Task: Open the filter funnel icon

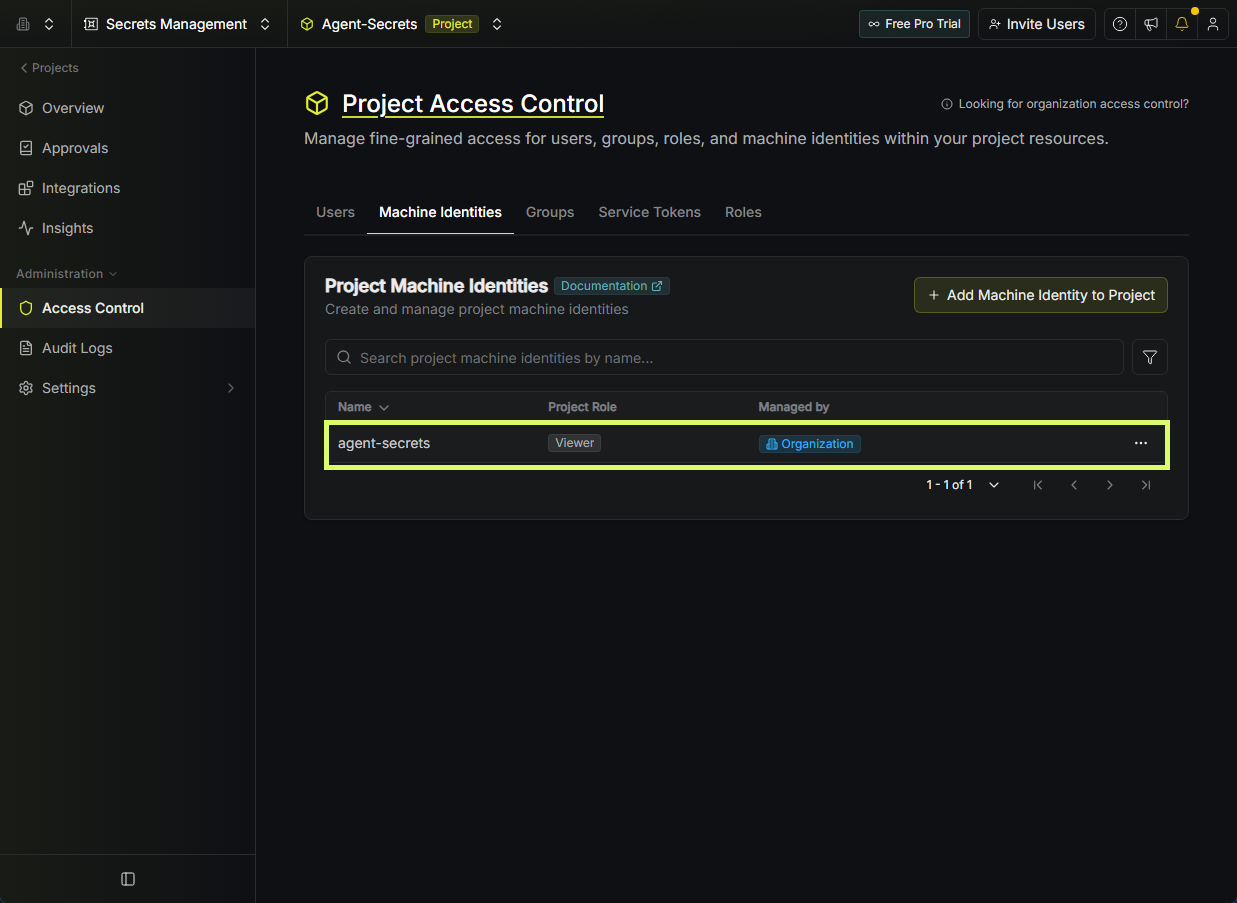Action: (x=1150, y=357)
